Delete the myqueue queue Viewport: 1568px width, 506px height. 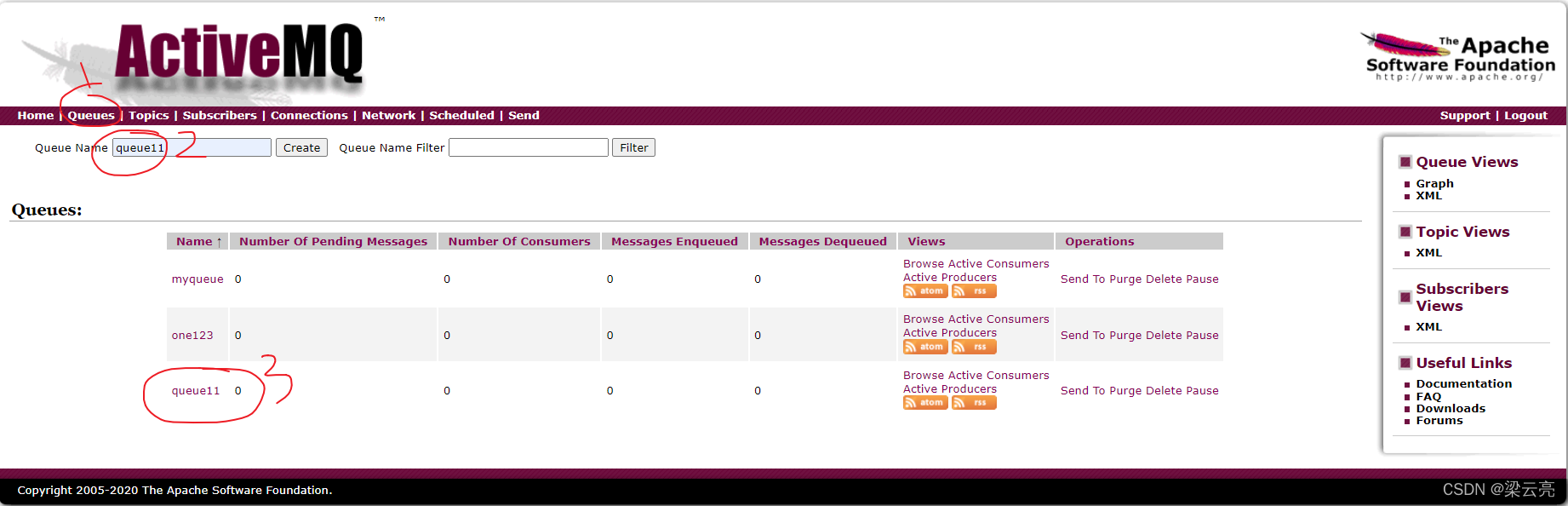coord(1164,279)
